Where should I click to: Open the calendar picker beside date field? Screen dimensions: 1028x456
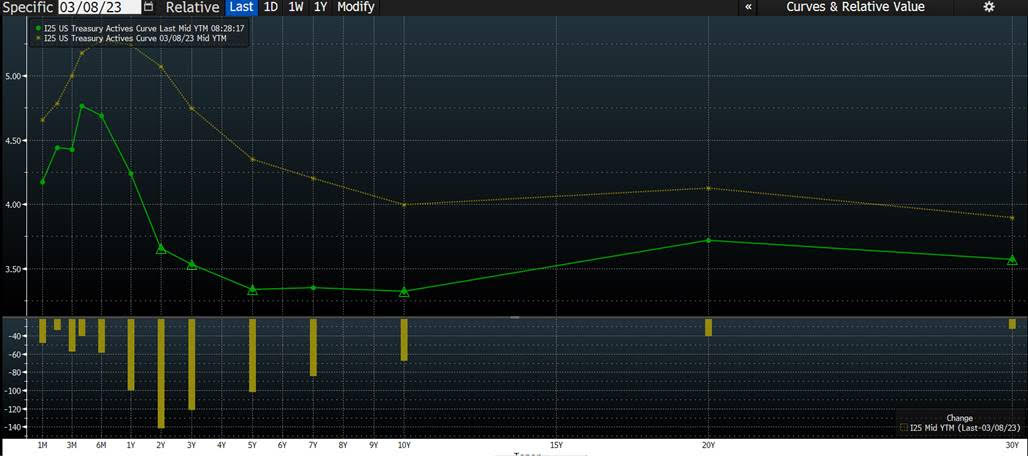pyautogui.click(x=149, y=7)
